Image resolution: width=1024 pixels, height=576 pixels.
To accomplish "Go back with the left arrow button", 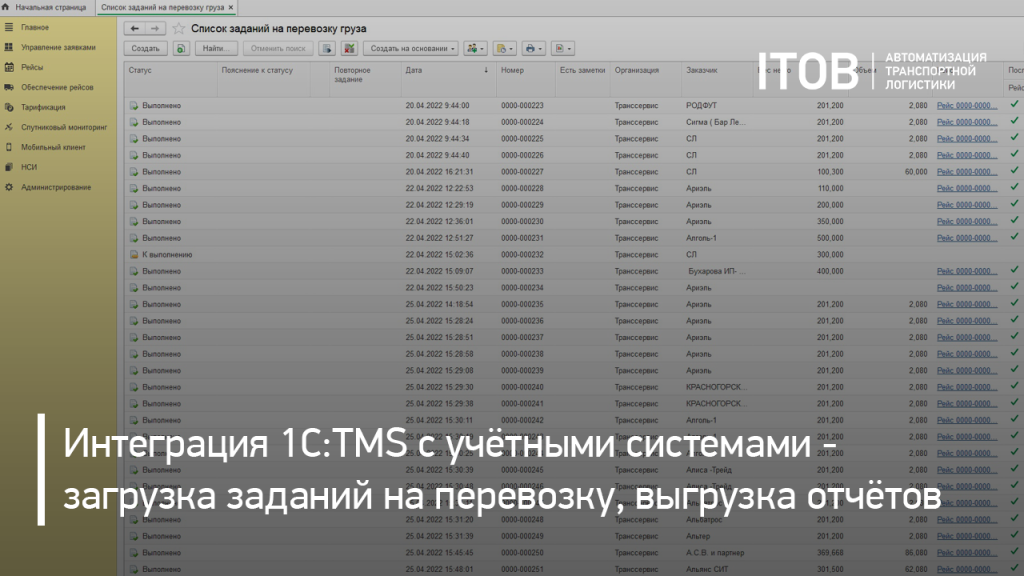I will 134,29.
